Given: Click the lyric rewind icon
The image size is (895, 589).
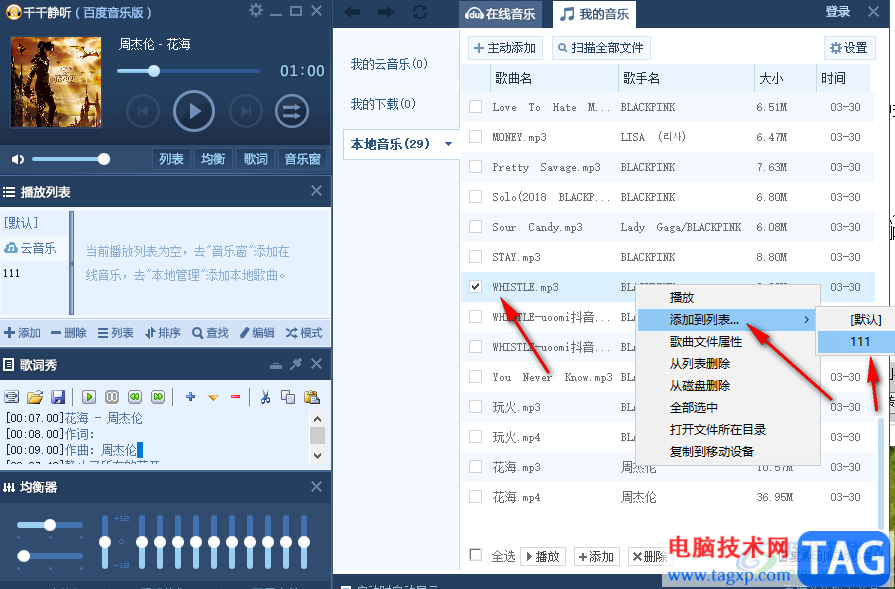Looking at the screenshot, I should [x=135, y=397].
